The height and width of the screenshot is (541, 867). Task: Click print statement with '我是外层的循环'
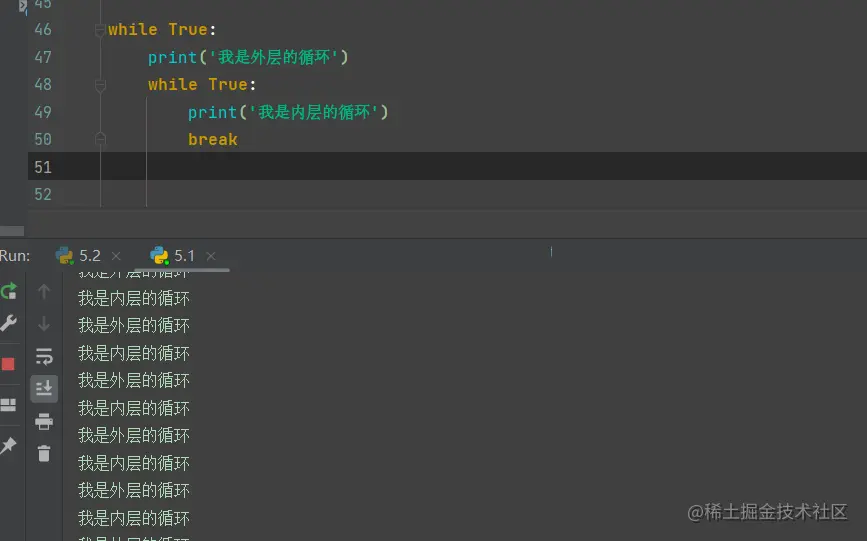tap(248, 57)
